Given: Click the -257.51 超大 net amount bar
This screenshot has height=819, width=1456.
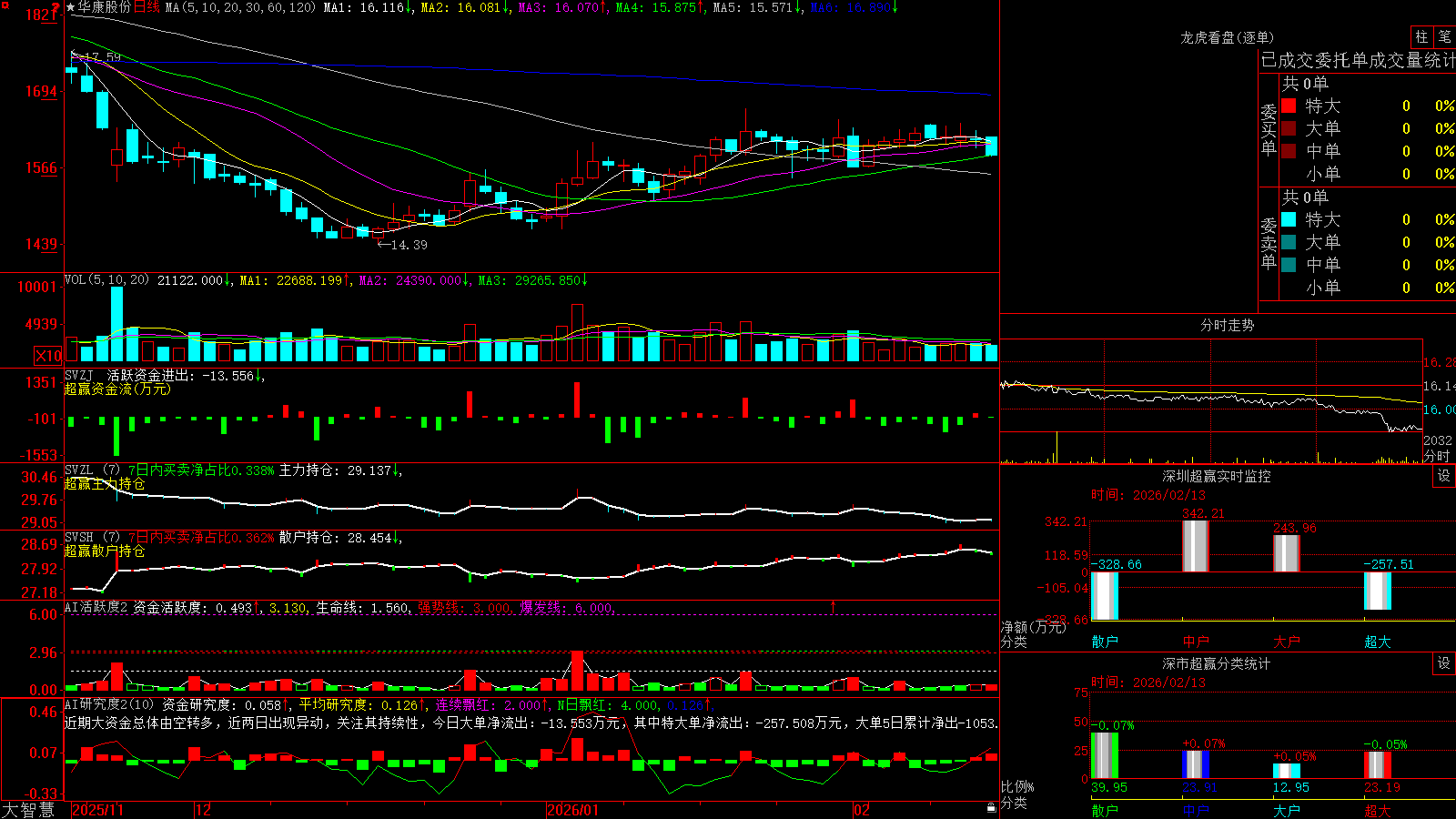Looking at the screenshot, I should (x=1377, y=591).
